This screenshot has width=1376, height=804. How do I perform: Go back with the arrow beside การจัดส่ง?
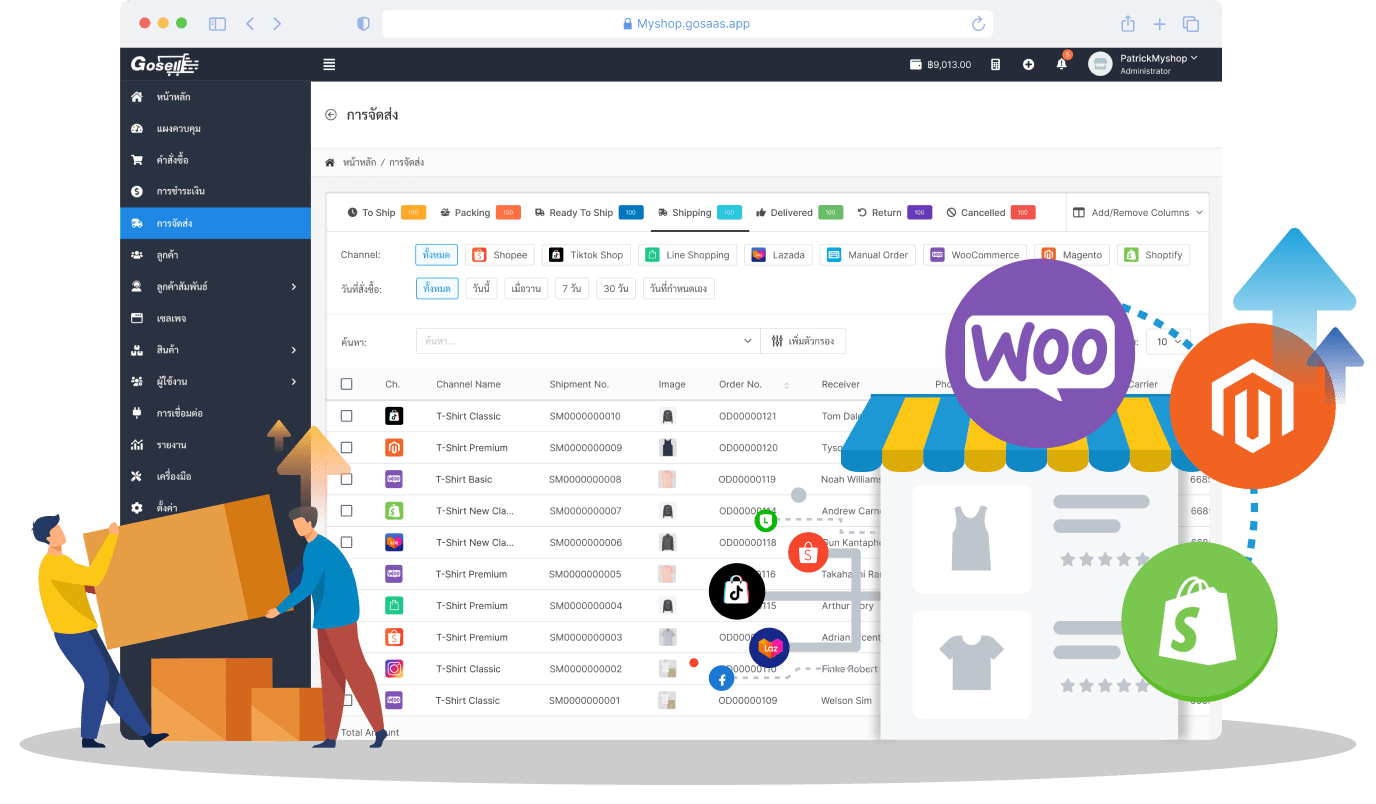tap(331, 115)
